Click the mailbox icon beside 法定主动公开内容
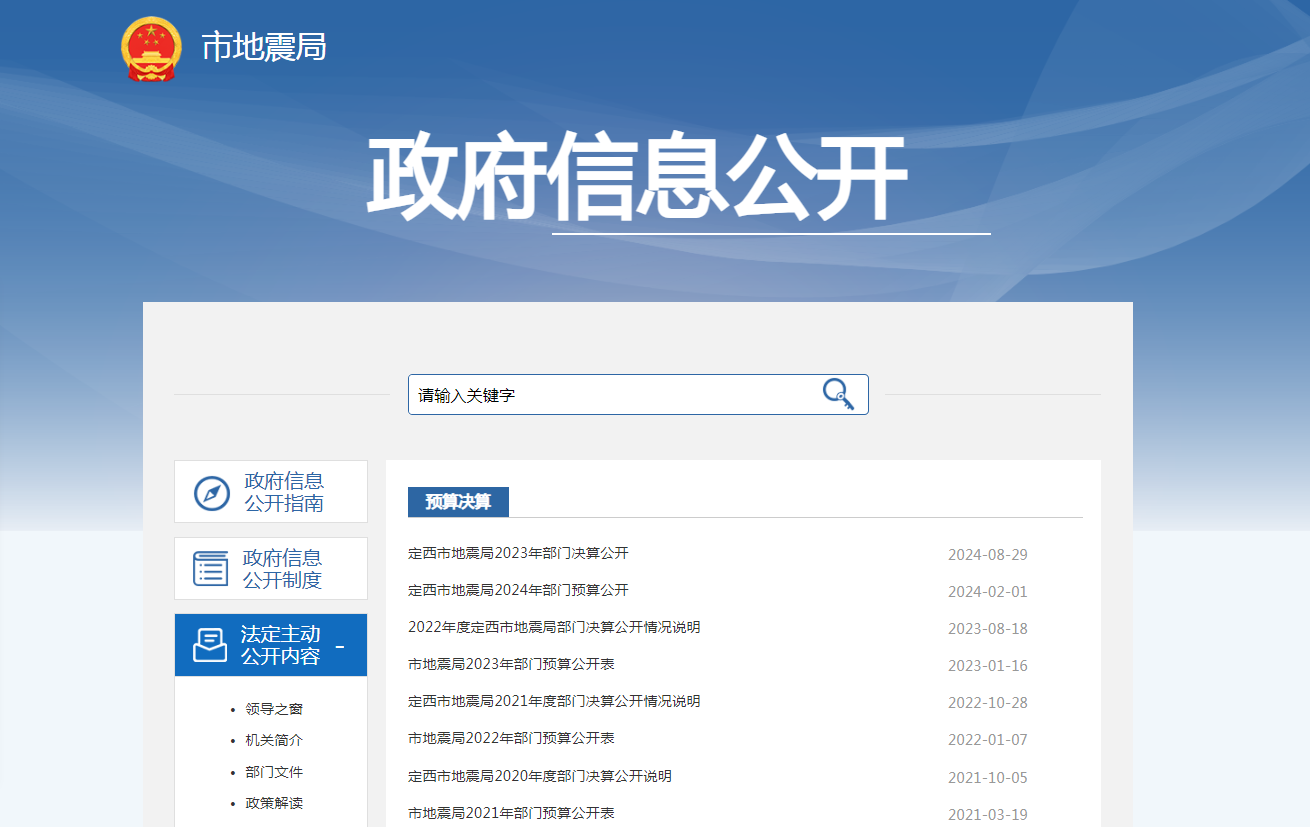This screenshot has width=1310, height=827. (x=209, y=644)
